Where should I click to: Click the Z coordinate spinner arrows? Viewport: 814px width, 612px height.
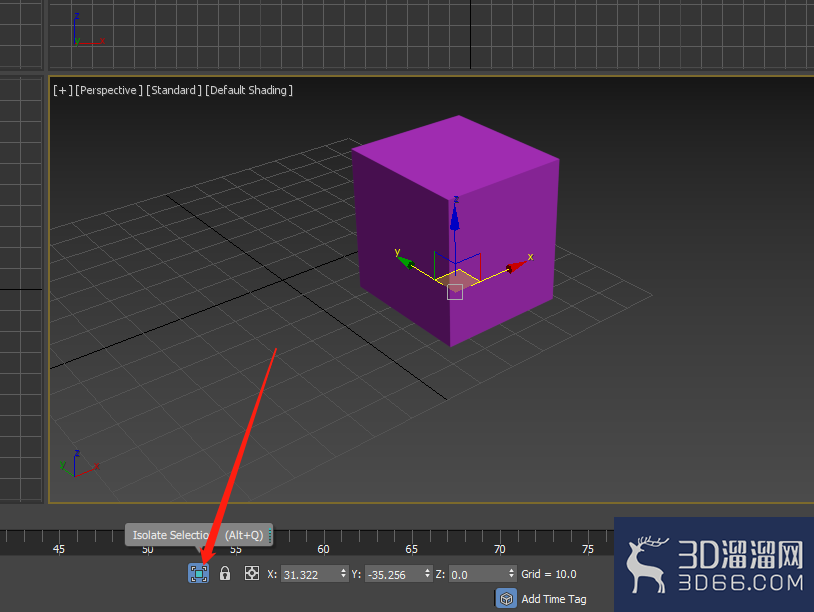tap(512, 574)
